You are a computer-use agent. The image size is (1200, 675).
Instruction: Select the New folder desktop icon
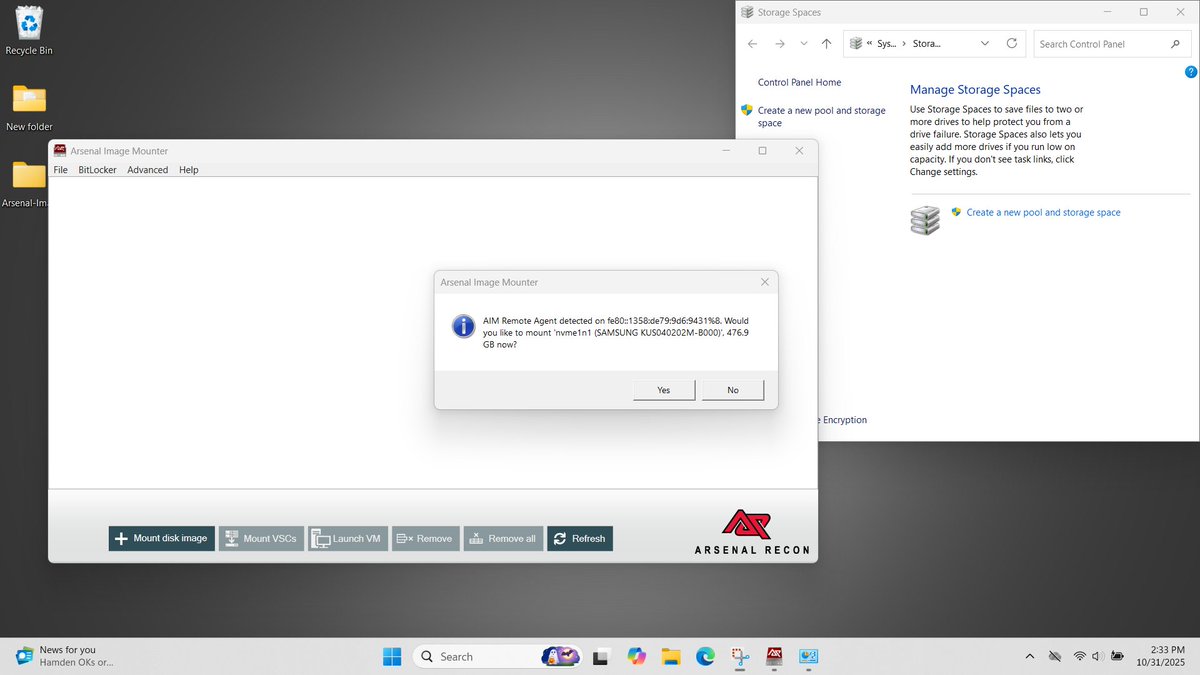(29, 108)
